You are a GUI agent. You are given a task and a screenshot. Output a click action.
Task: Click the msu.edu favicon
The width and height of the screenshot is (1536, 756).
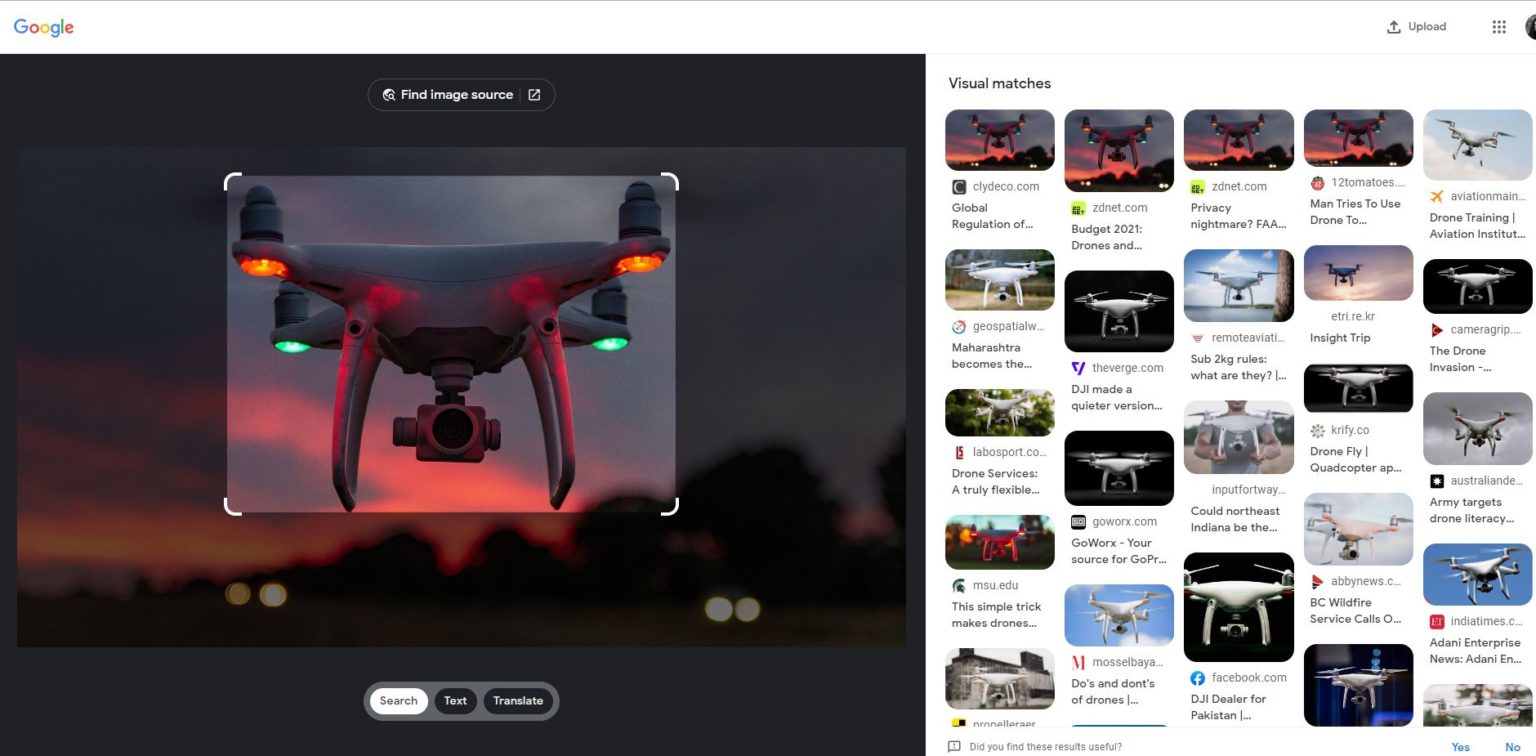(959, 586)
